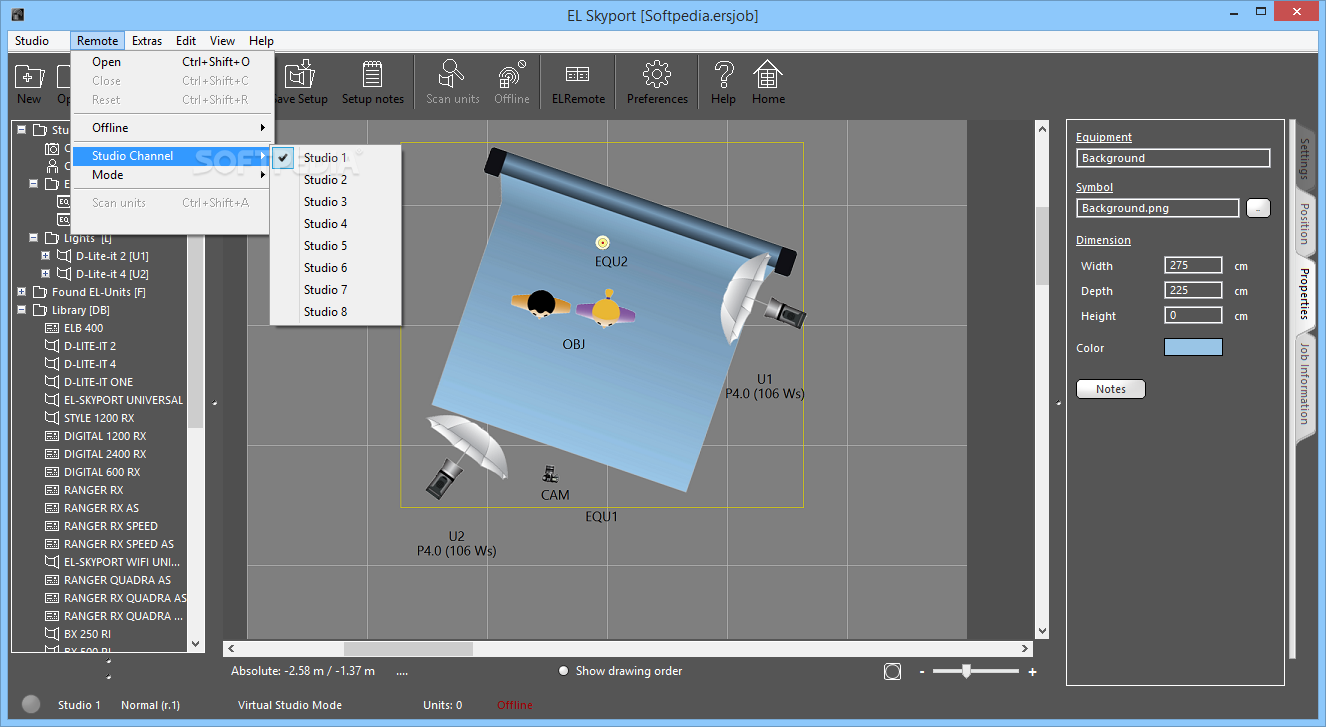Image resolution: width=1326 pixels, height=727 pixels.
Task: Select the U2 umbrella flash on canvas
Action: [467, 456]
